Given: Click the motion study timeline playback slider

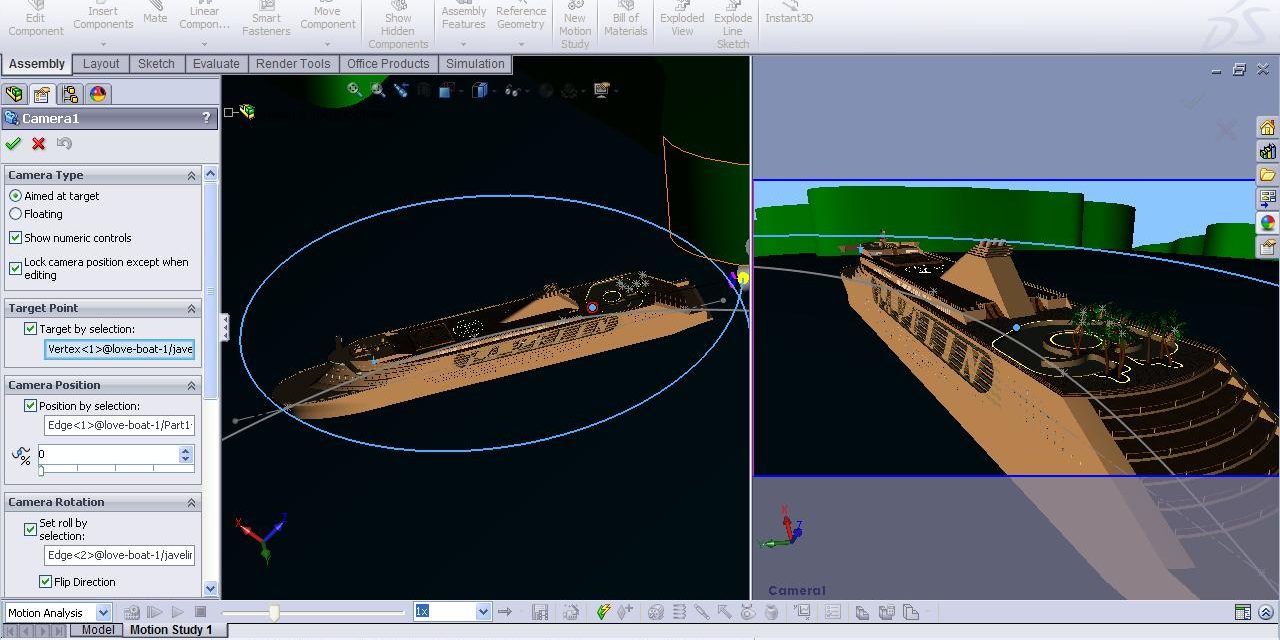Looking at the screenshot, I should click(274, 612).
